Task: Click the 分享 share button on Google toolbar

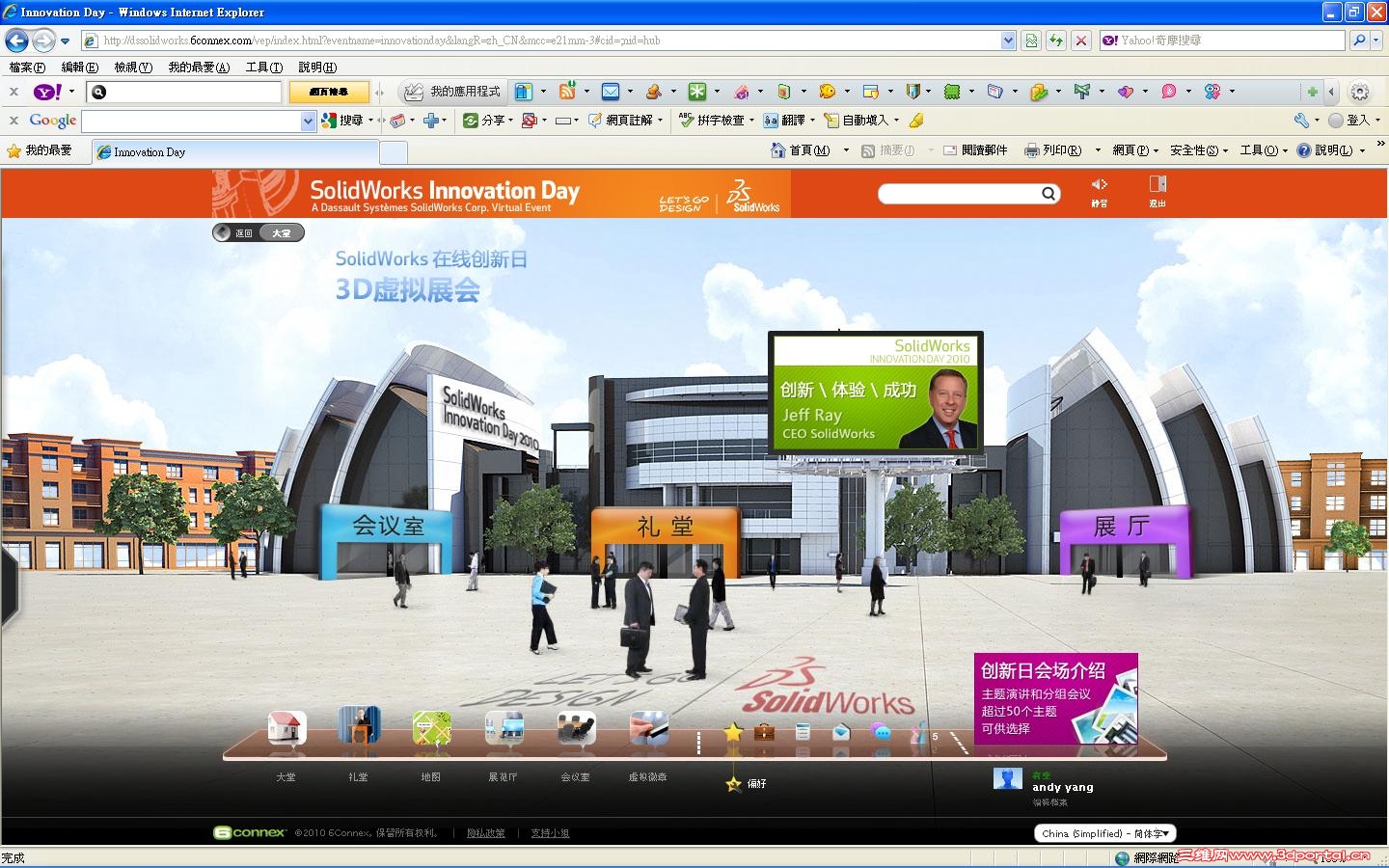Action: [487, 121]
